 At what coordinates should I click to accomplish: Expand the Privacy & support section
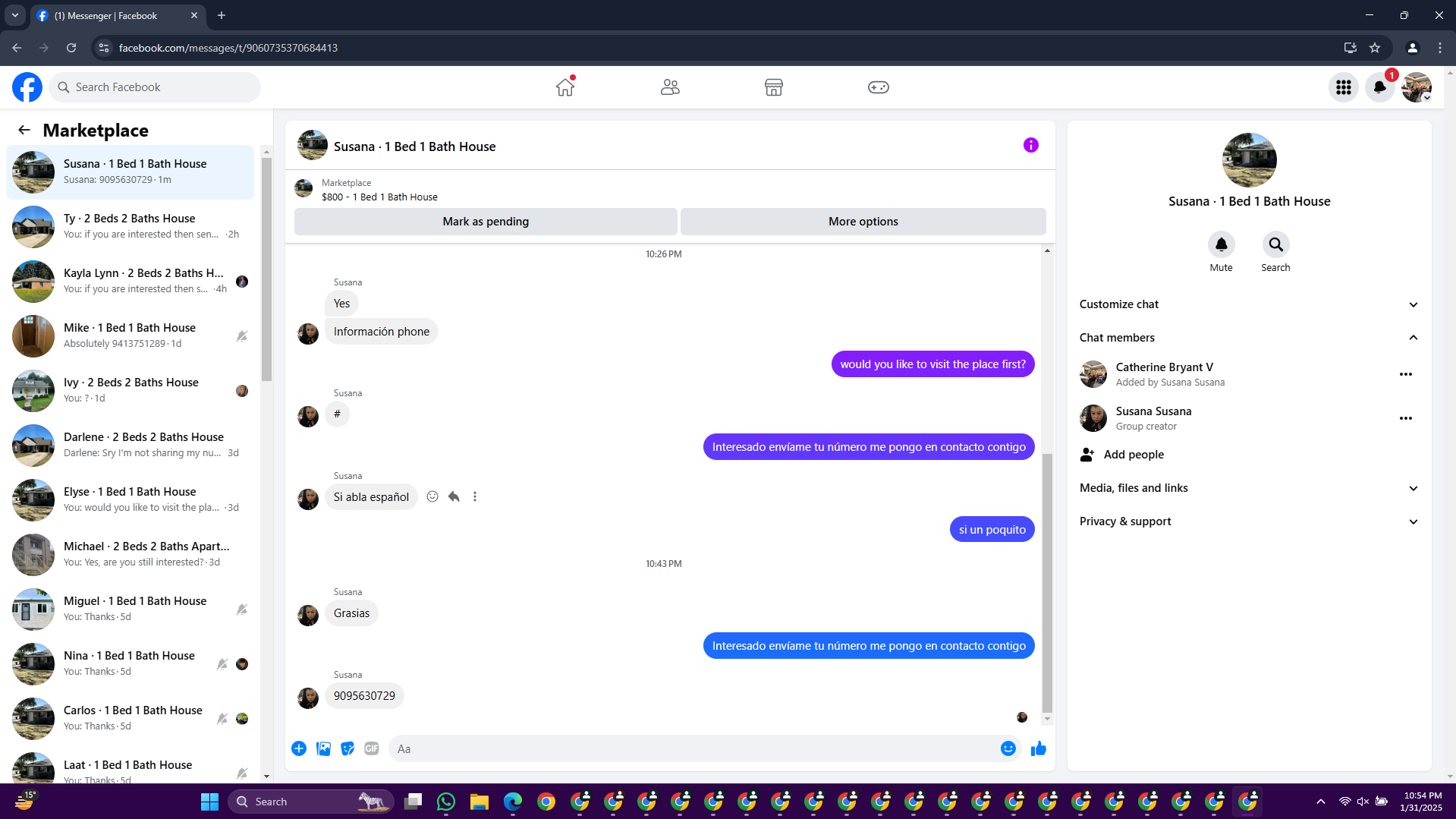click(x=1249, y=521)
